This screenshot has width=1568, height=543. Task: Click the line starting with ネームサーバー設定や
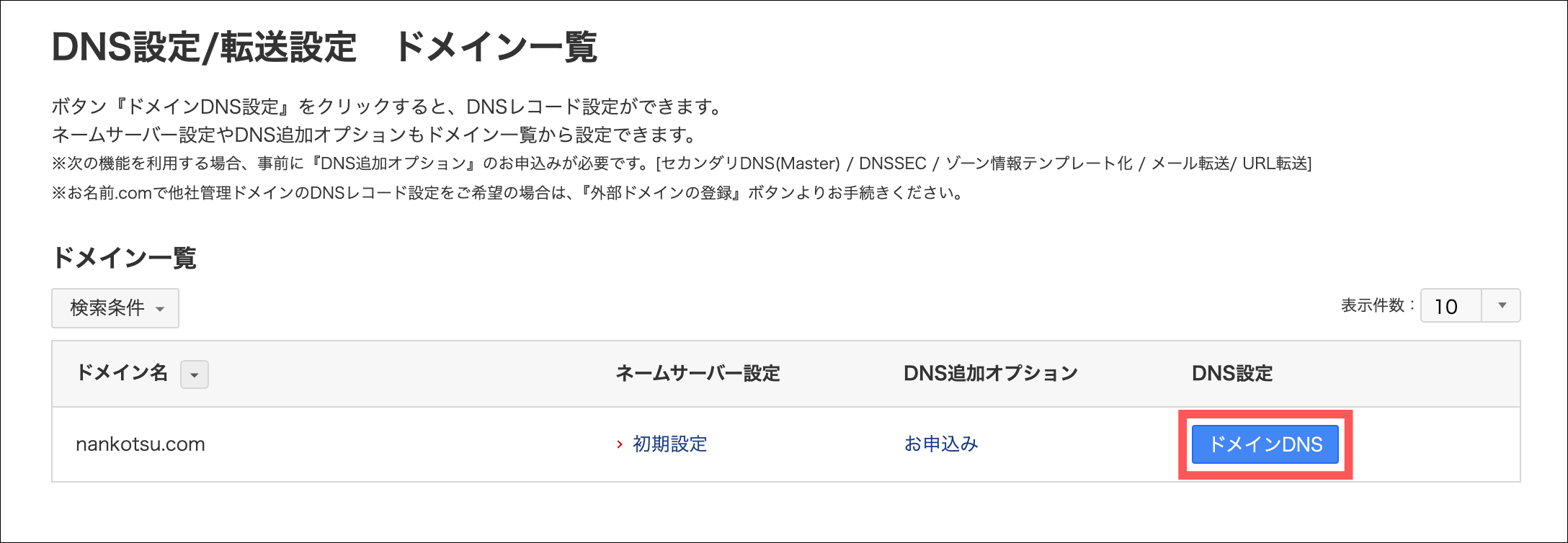(375, 135)
